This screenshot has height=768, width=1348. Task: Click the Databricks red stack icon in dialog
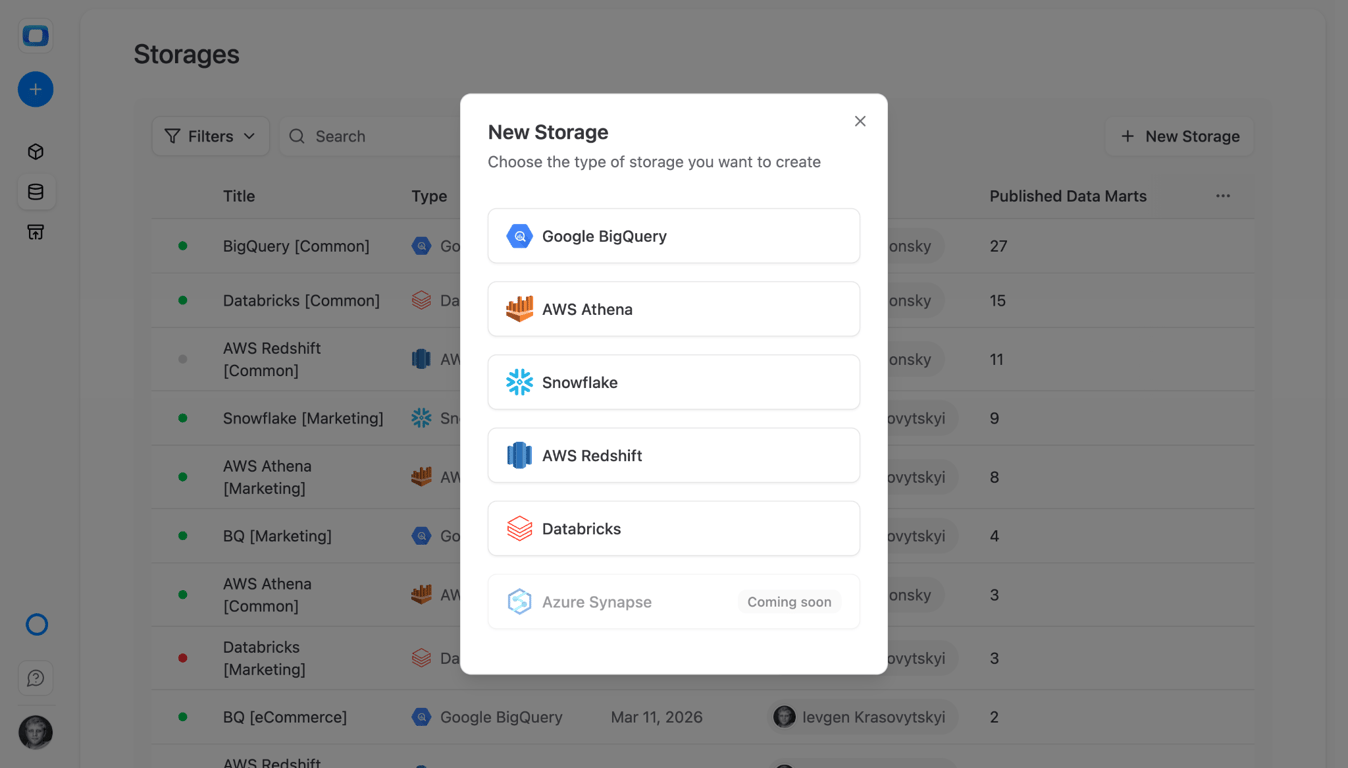[519, 528]
